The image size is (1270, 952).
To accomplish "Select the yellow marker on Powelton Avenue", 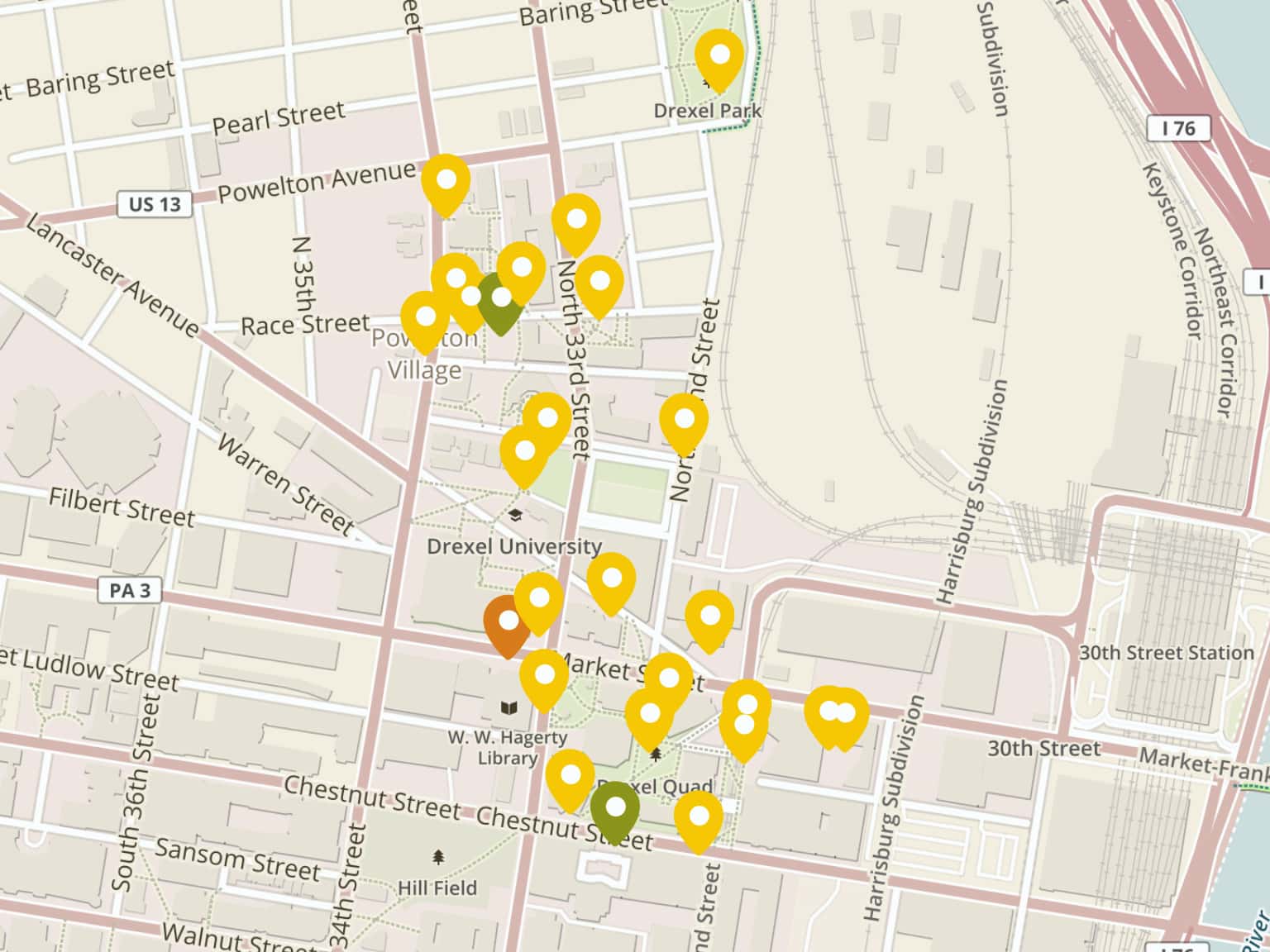I will [446, 182].
